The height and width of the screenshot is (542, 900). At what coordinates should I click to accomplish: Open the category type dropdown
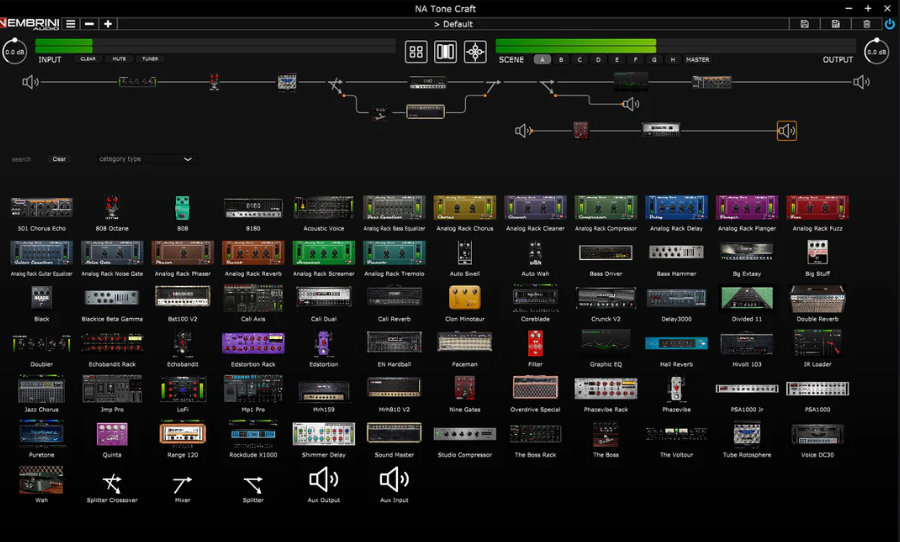[x=146, y=159]
